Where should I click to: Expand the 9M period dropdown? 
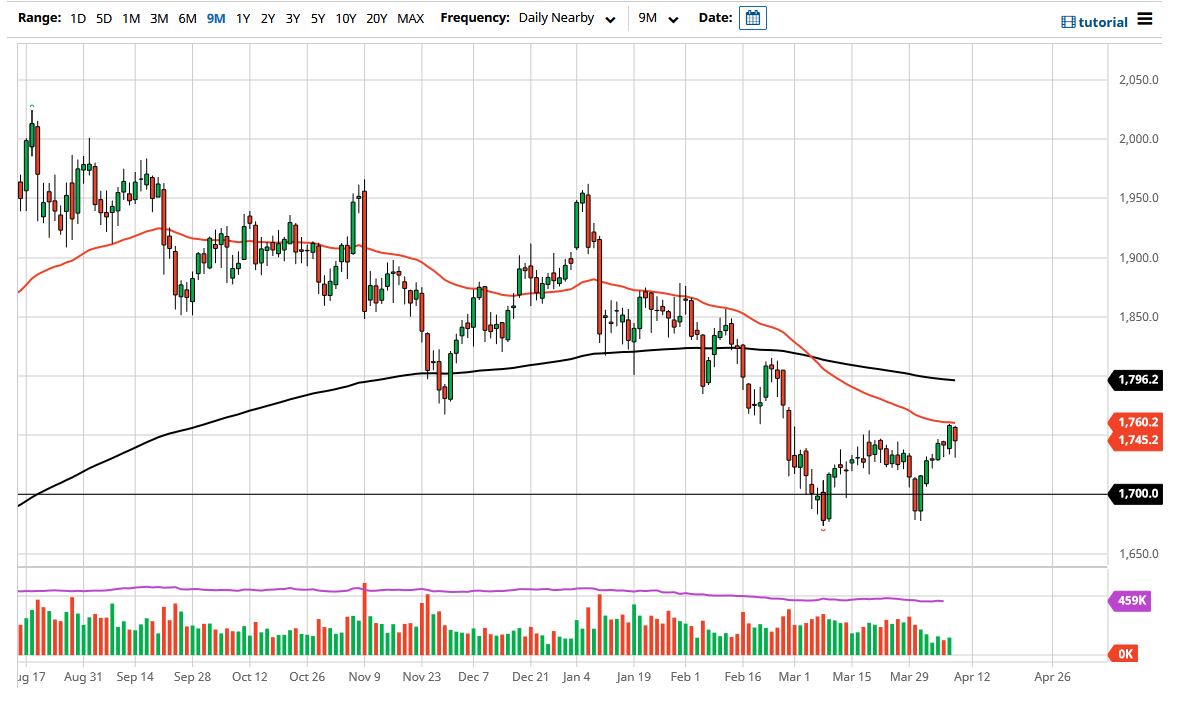pos(658,18)
